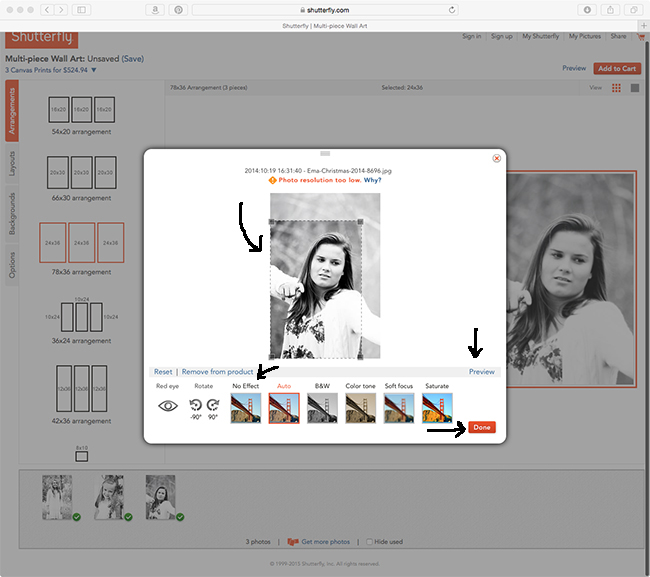Toggle Safari sidebar button
Screen dimensions: 650x577
81,10
